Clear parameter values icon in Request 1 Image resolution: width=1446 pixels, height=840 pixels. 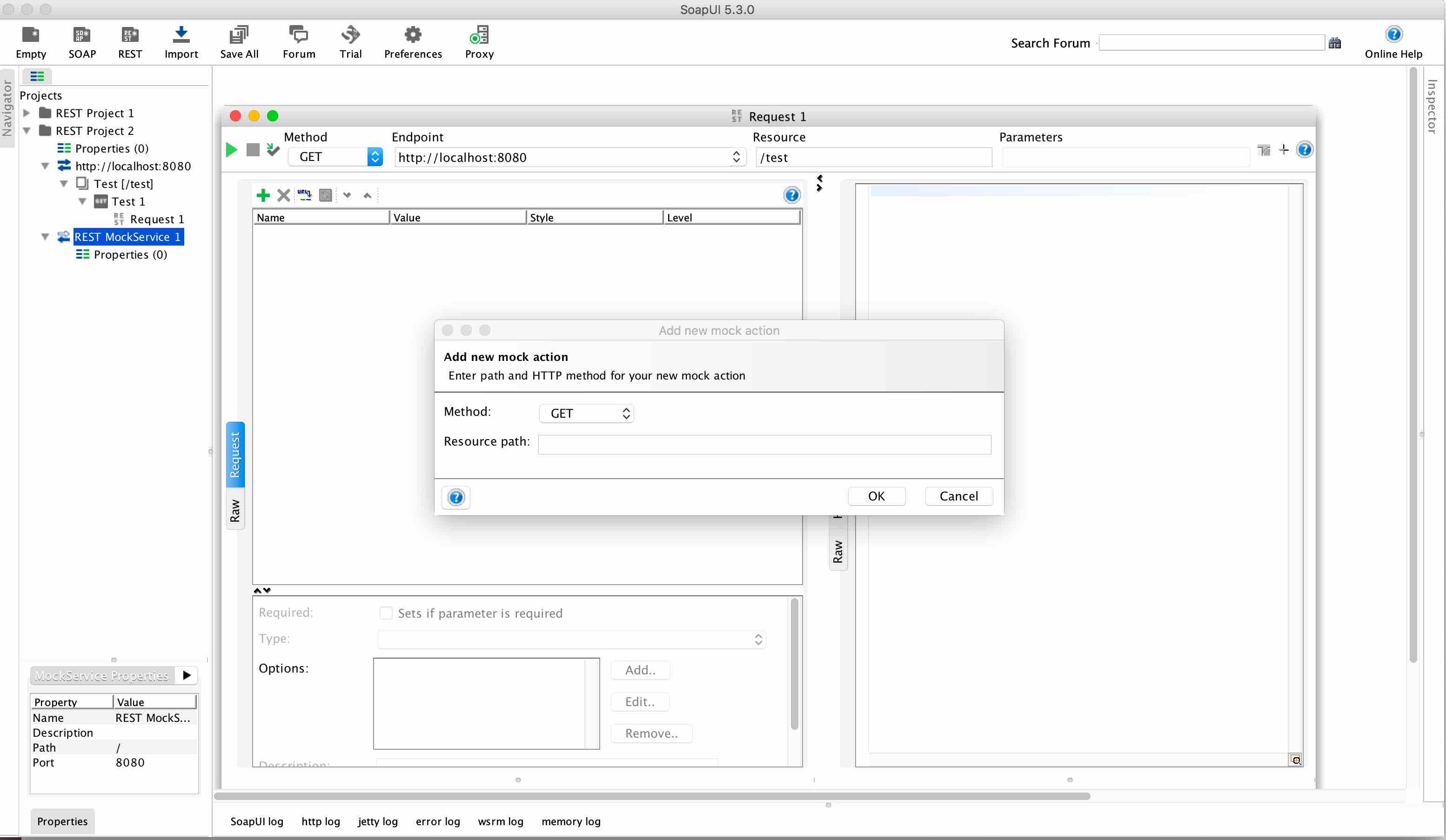tap(325, 196)
